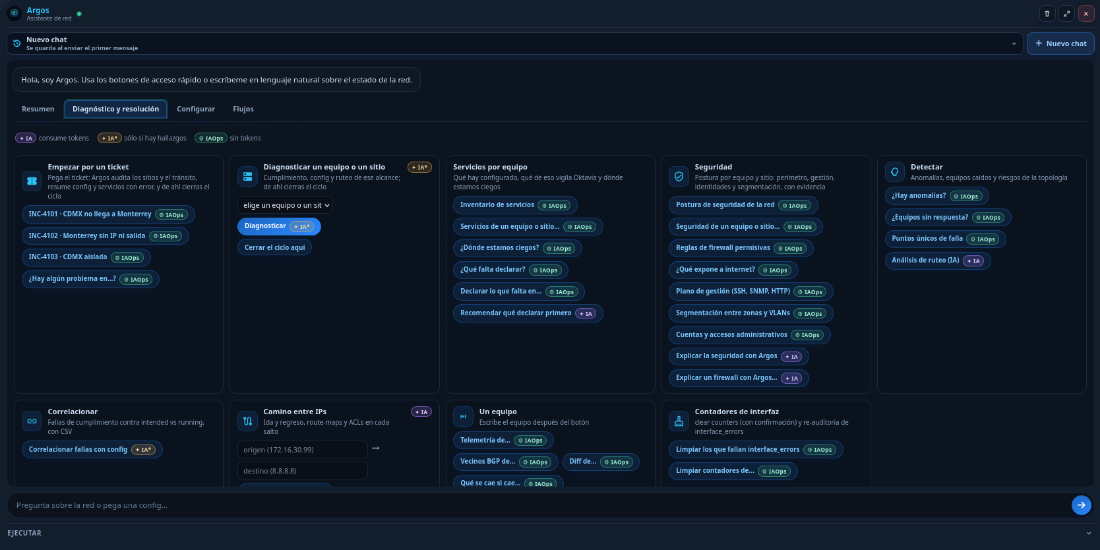This screenshot has height=550, width=1100.
Task: Click the + Nuevo chat button
Action: click(1061, 43)
